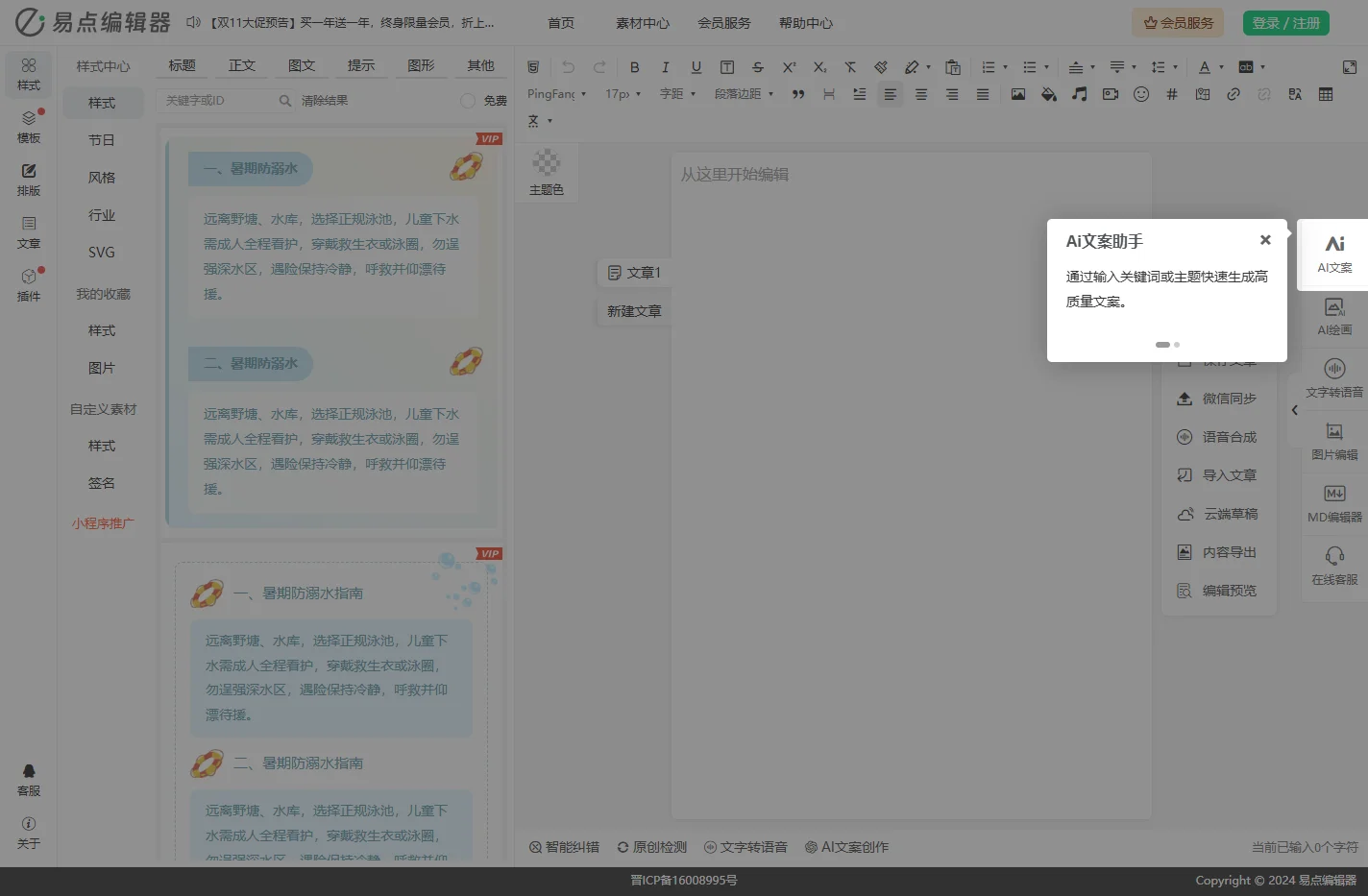This screenshot has width=1368, height=896.
Task: Open 排版 in left sidebar
Action: pos(29,180)
